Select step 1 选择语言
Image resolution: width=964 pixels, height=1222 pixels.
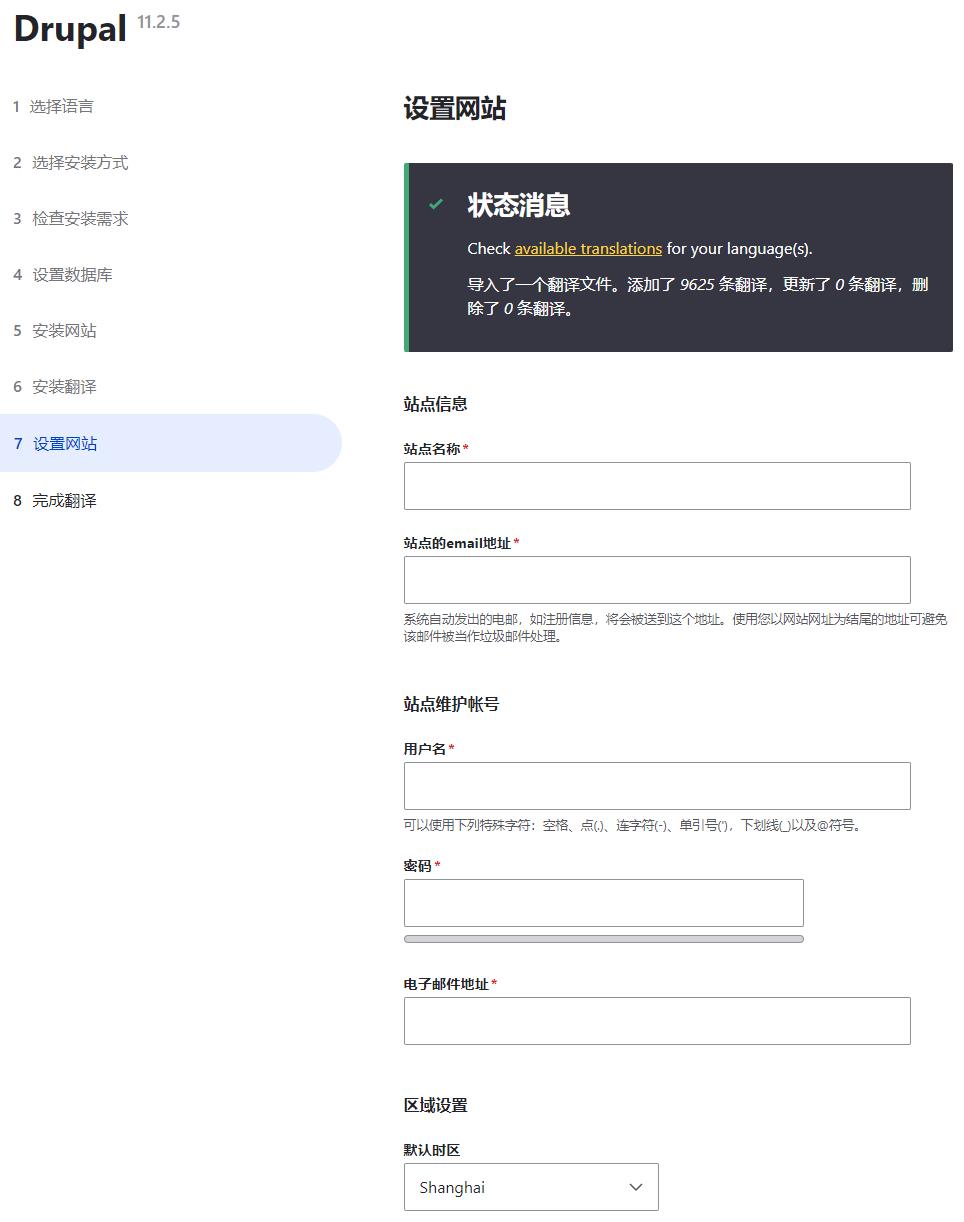[54, 106]
